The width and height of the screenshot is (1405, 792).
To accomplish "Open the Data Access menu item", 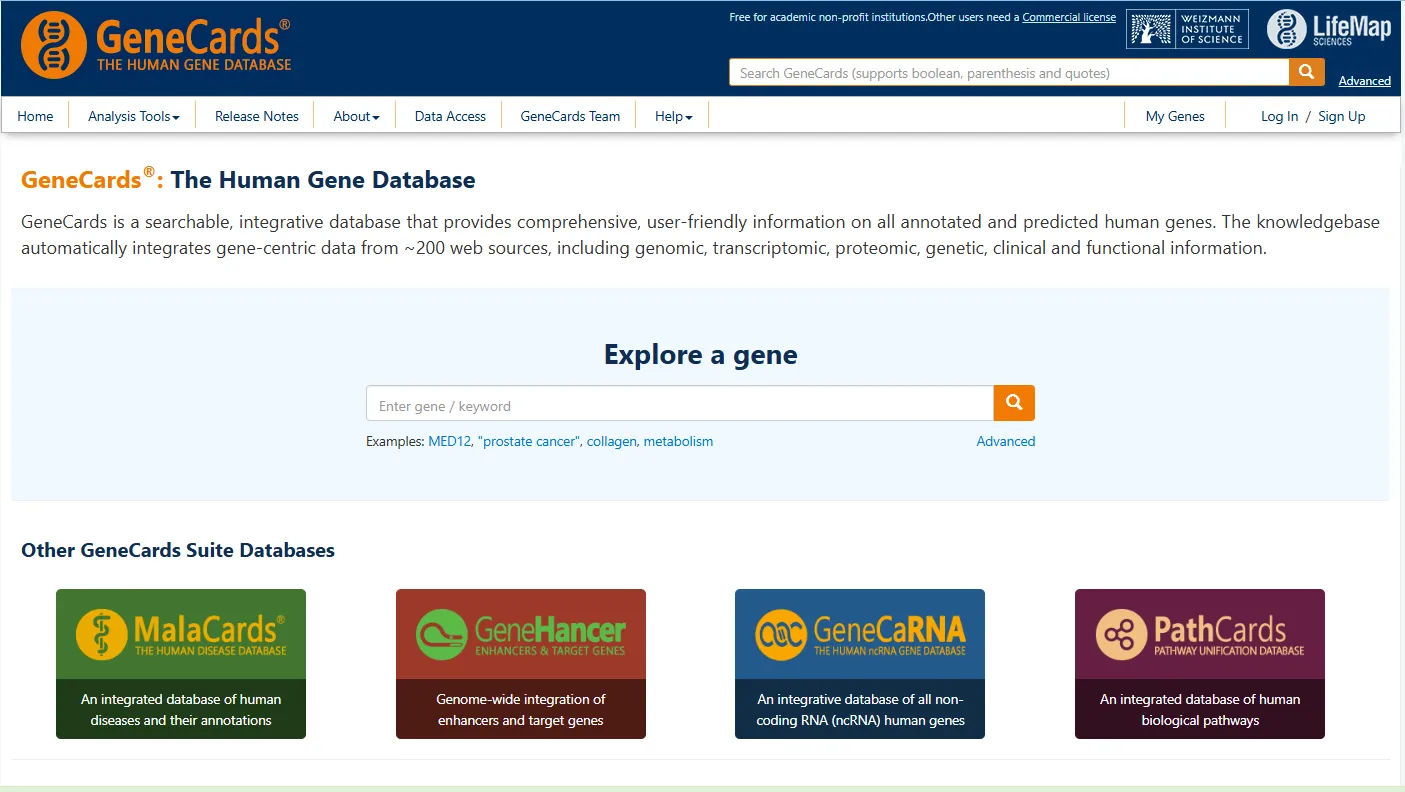I will point(450,116).
